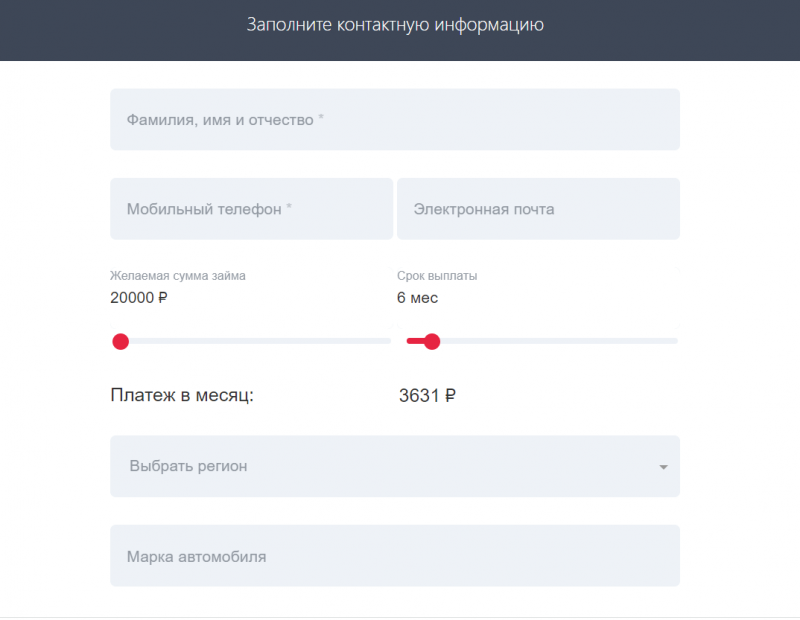Click the label Платеж в месяц
This screenshot has height=620, width=800.
point(183,394)
